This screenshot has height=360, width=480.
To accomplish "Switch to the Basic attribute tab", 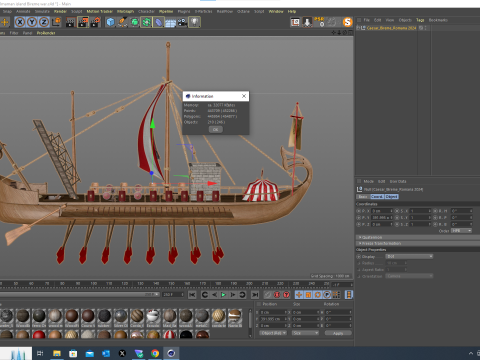I will pos(363,197).
